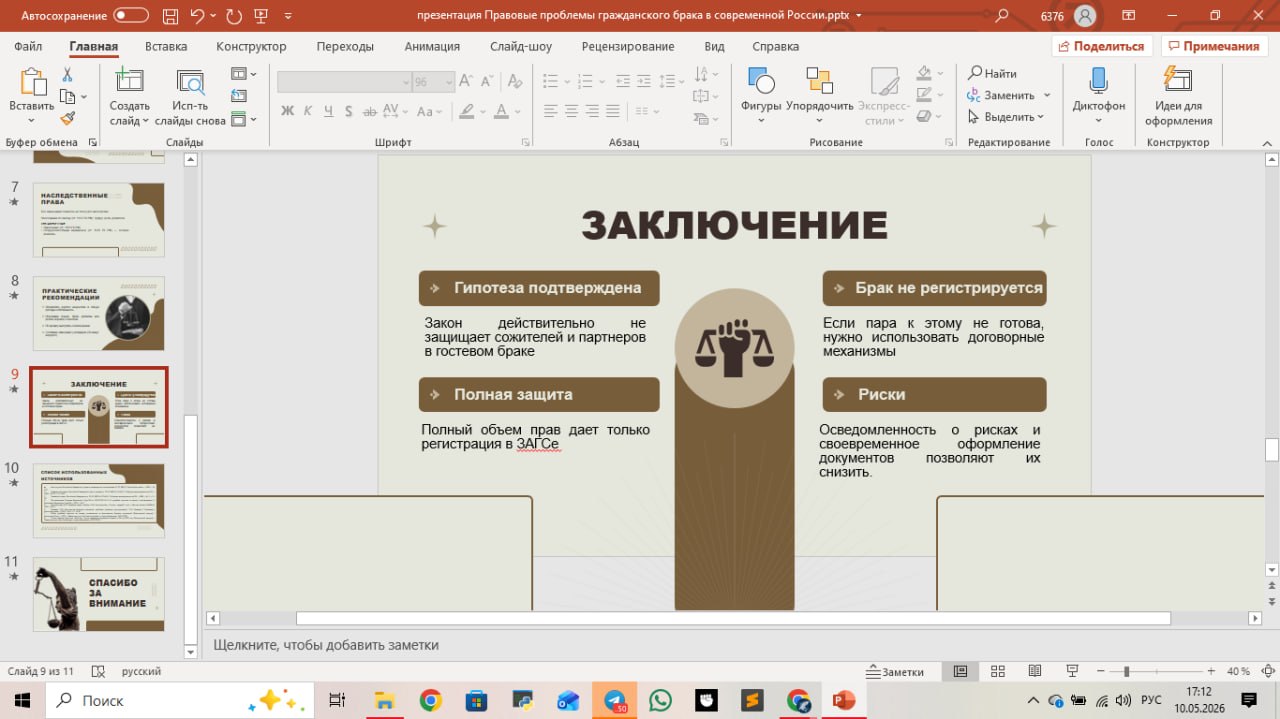Switch to Reading view icon
Screen dimensions: 1280x719
[x=1034, y=671]
